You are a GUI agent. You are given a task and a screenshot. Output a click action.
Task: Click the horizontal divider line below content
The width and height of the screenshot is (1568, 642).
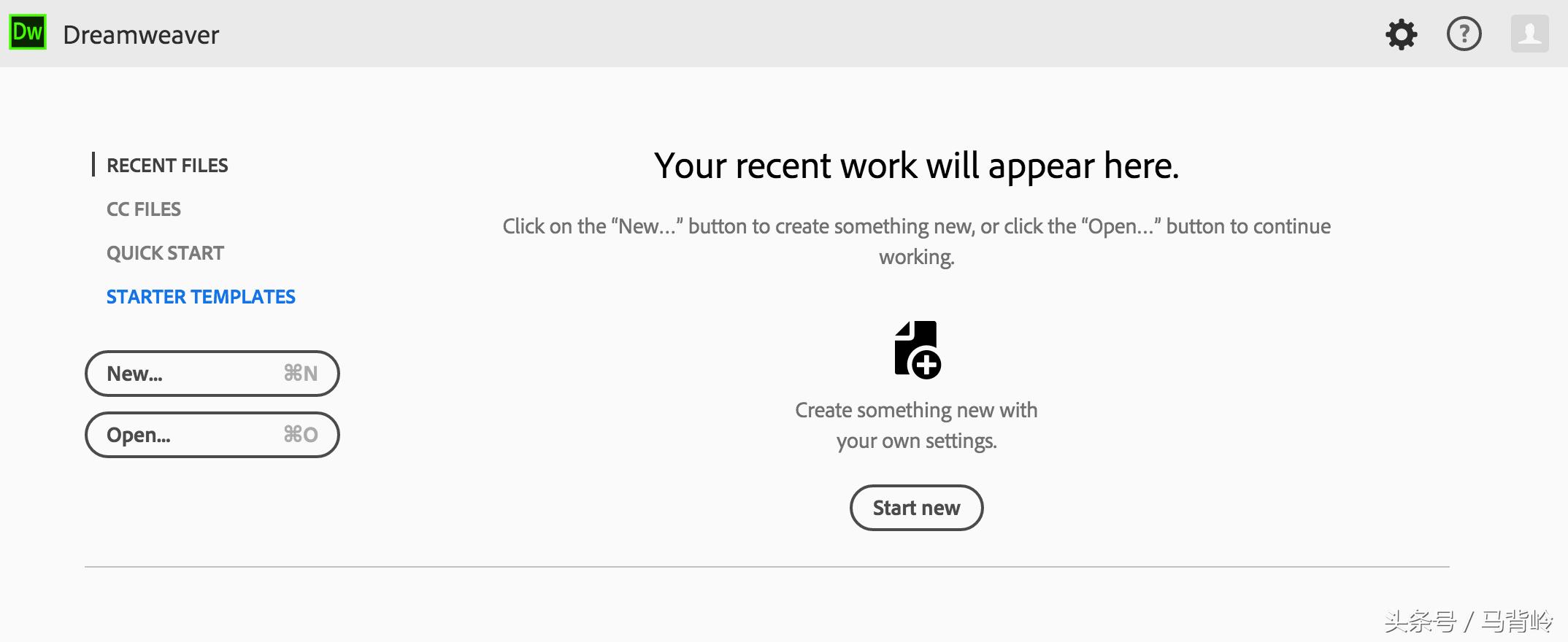click(x=766, y=566)
